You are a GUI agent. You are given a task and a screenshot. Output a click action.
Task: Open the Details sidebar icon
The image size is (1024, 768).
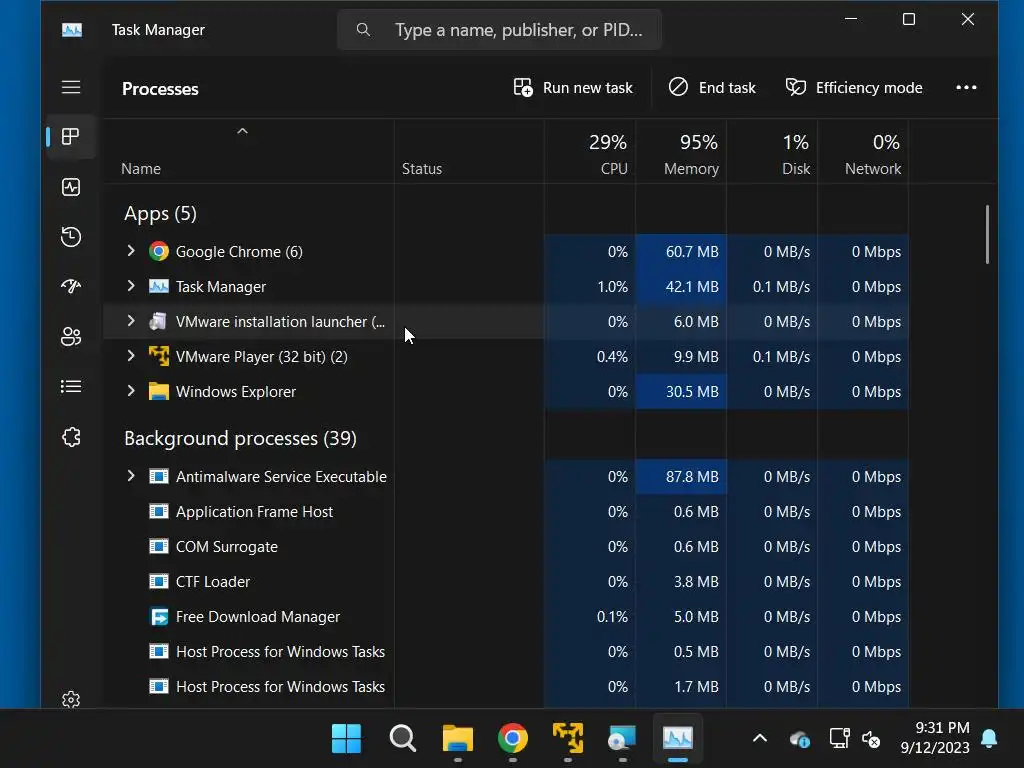pyautogui.click(x=71, y=387)
